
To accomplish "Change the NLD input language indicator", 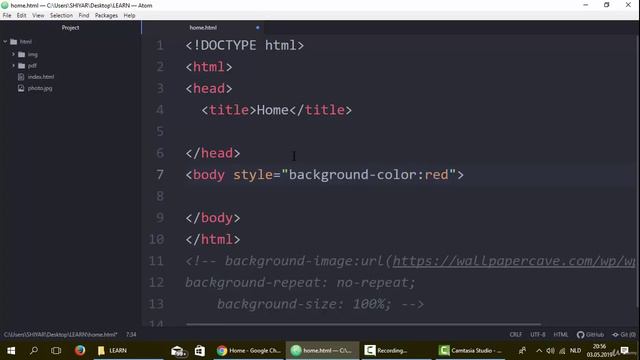I will [x=575, y=351].
